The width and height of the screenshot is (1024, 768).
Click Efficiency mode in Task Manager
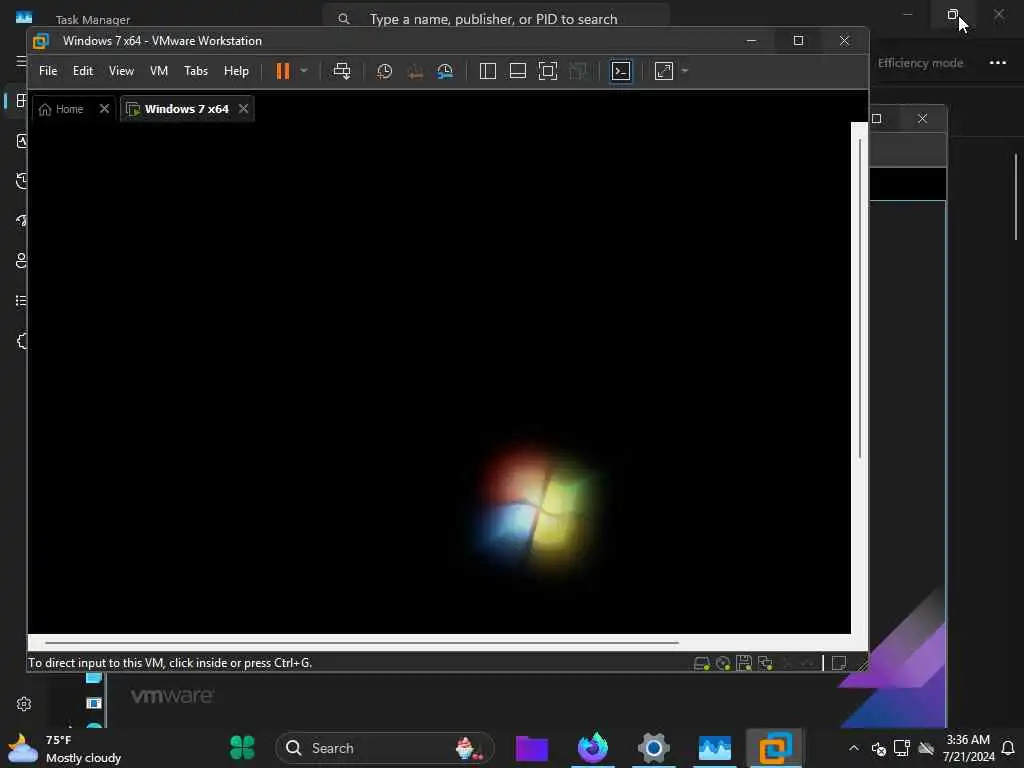tap(920, 63)
